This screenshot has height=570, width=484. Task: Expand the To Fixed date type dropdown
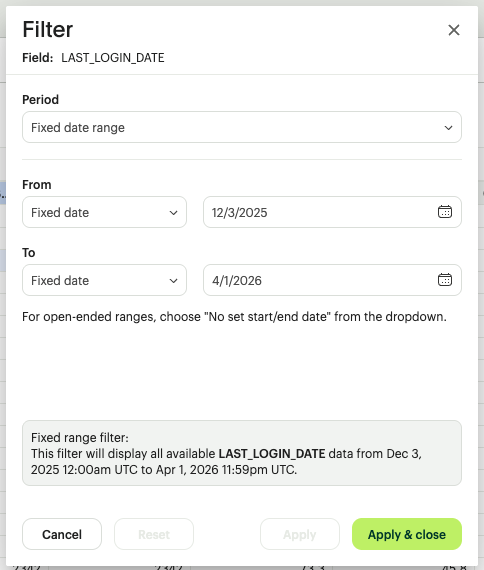pos(104,280)
